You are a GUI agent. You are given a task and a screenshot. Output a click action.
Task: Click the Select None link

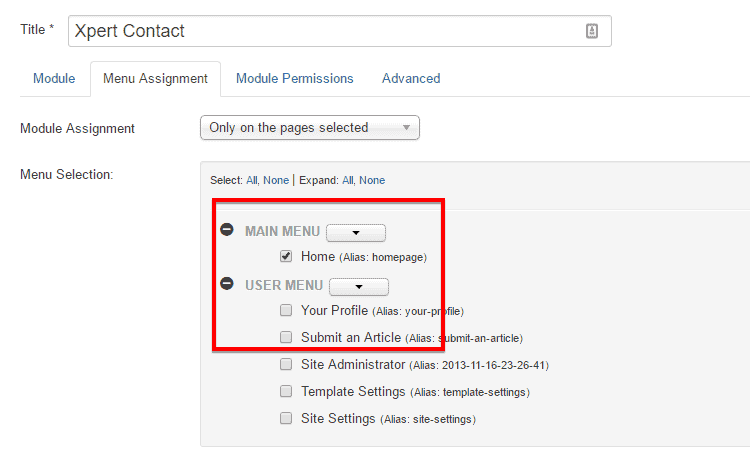[276, 181]
